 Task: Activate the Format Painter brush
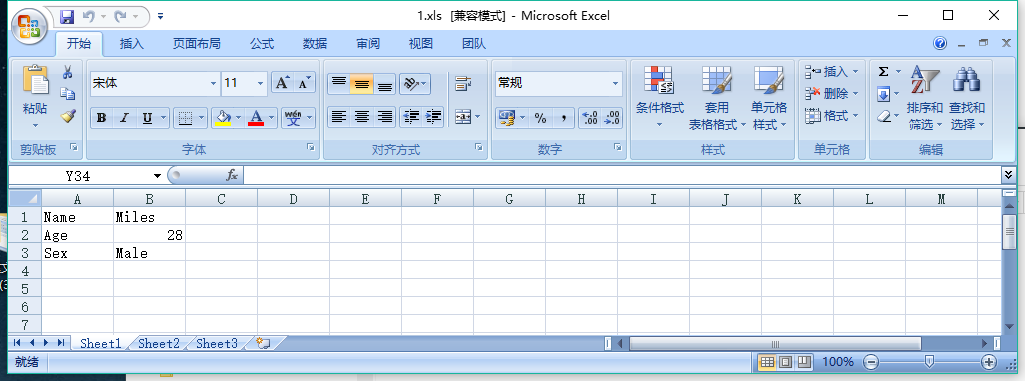[67, 116]
